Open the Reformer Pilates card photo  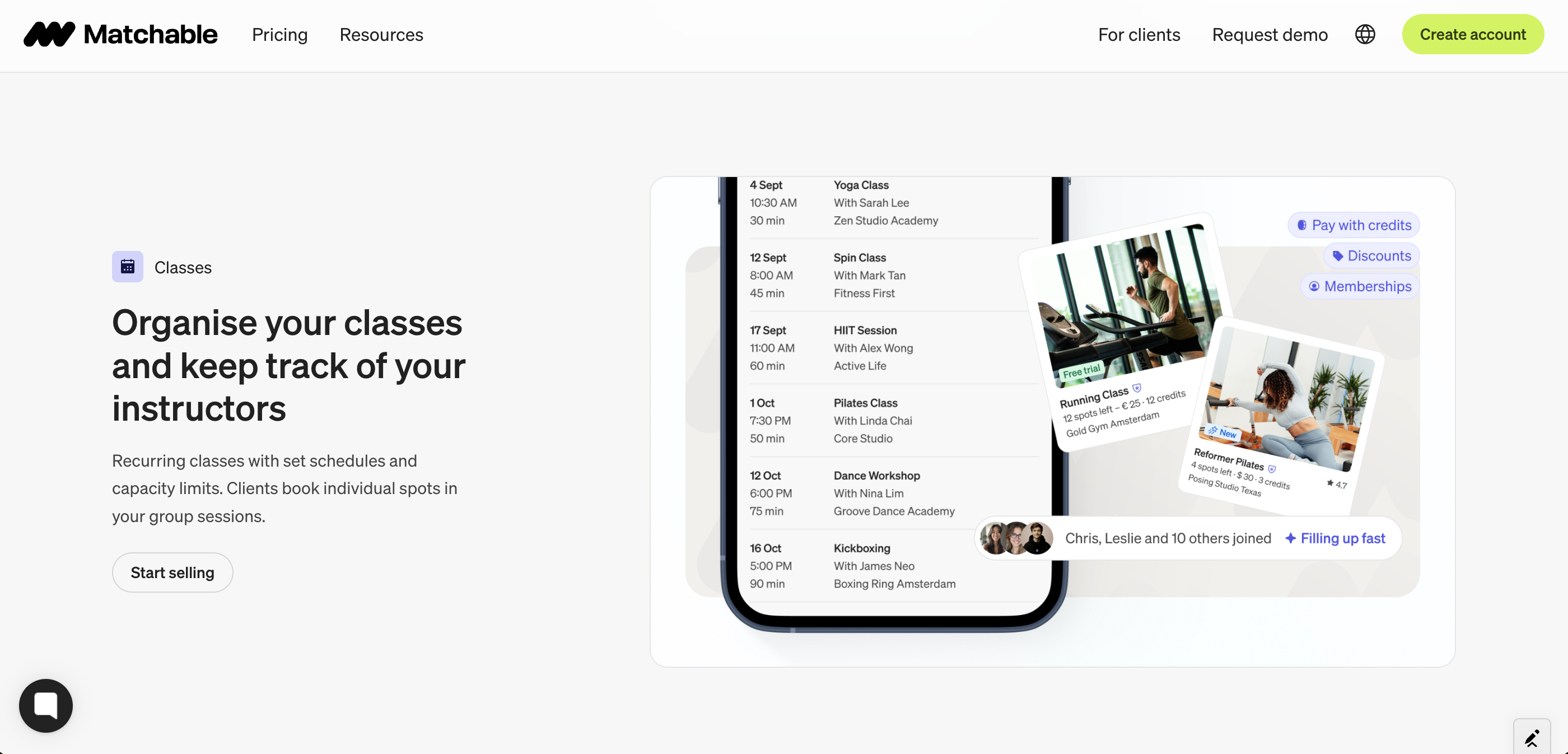coord(1287,399)
